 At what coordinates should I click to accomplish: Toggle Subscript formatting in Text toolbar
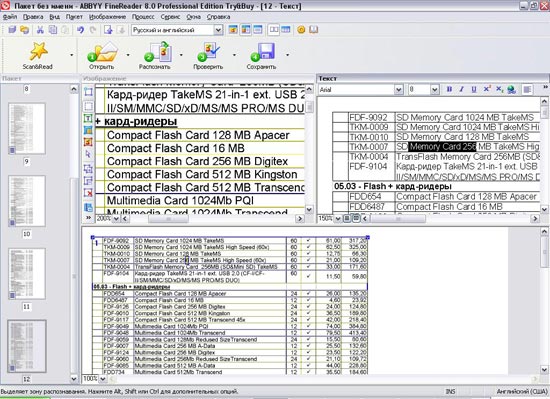click(499, 90)
